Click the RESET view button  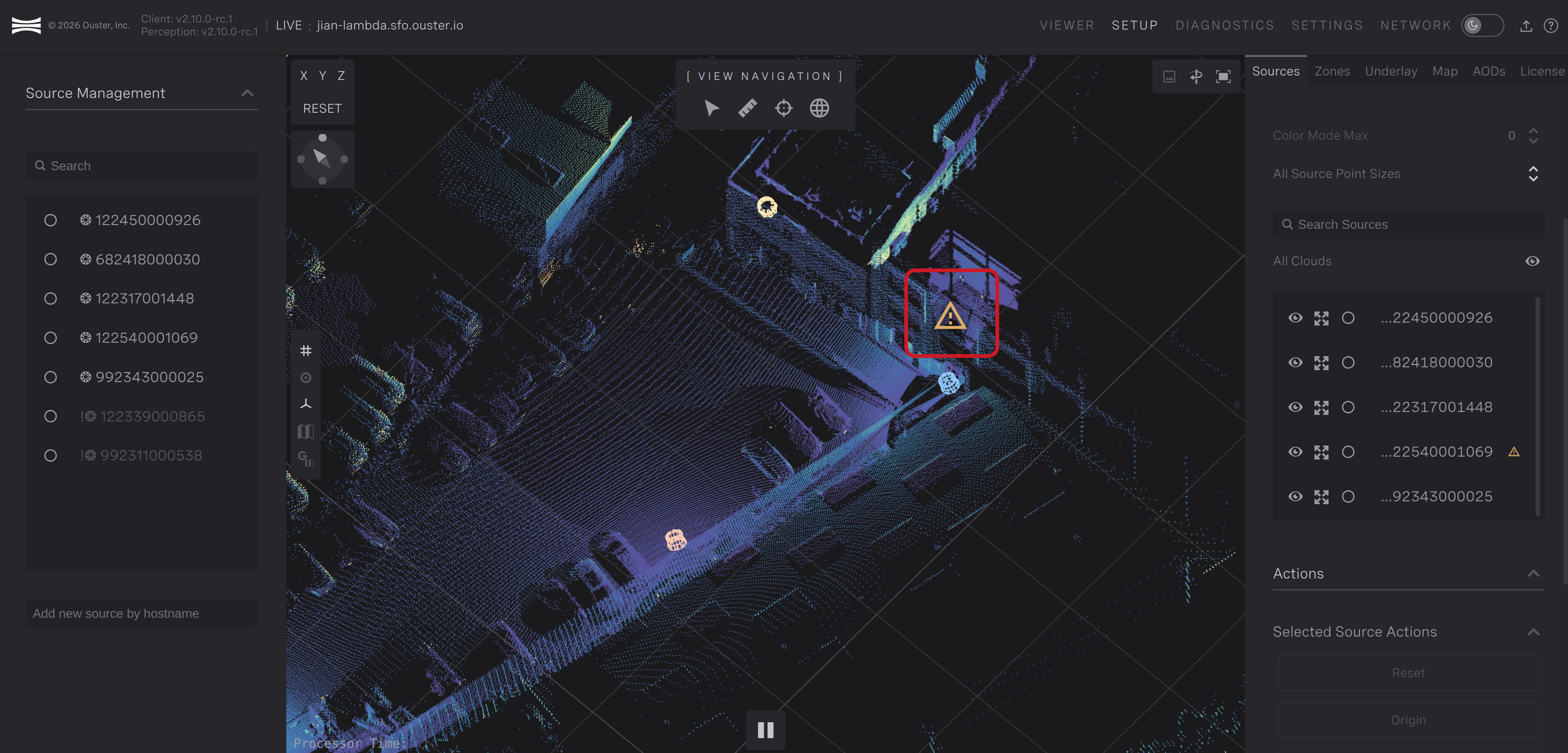[x=322, y=109]
